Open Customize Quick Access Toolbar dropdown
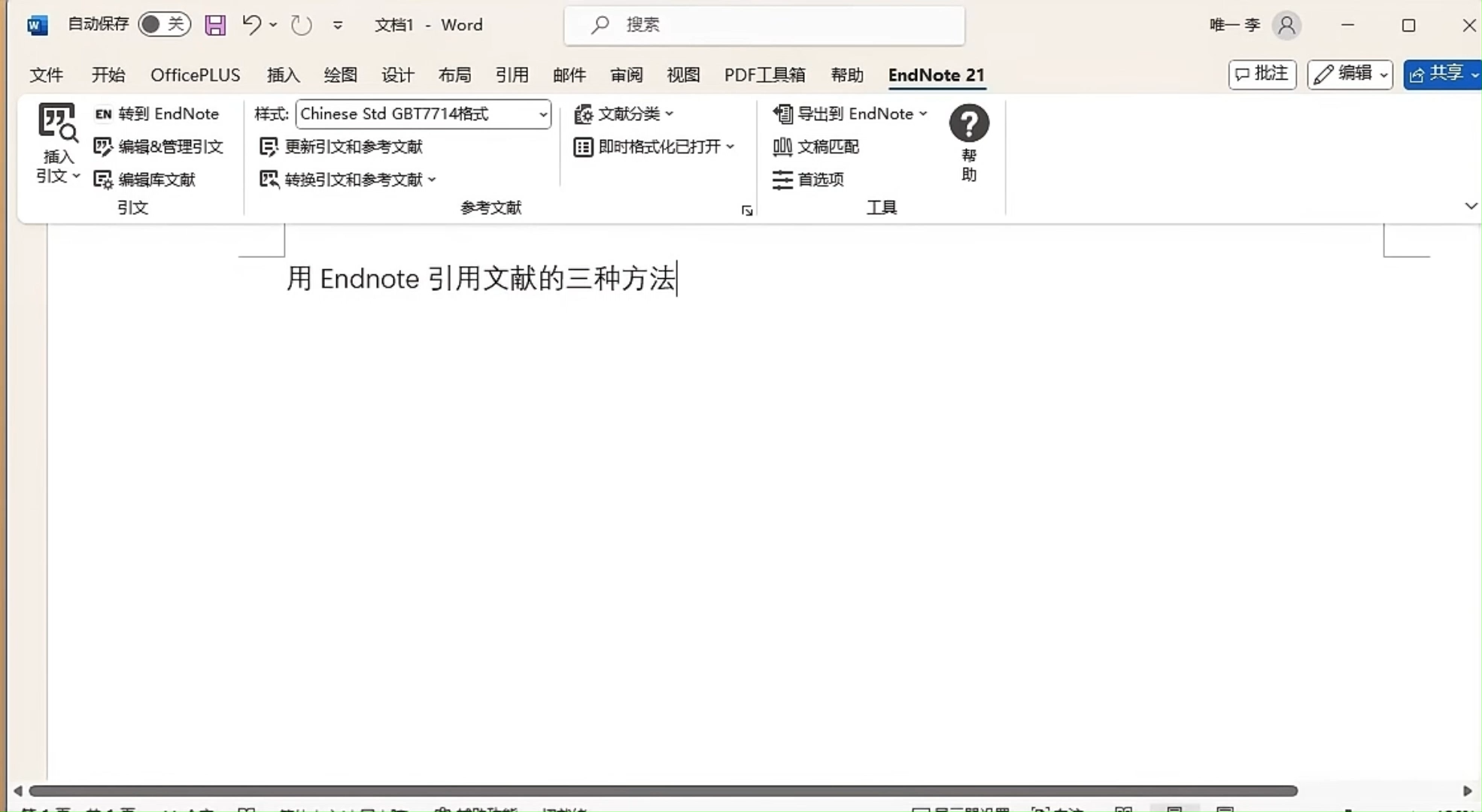 [x=338, y=26]
